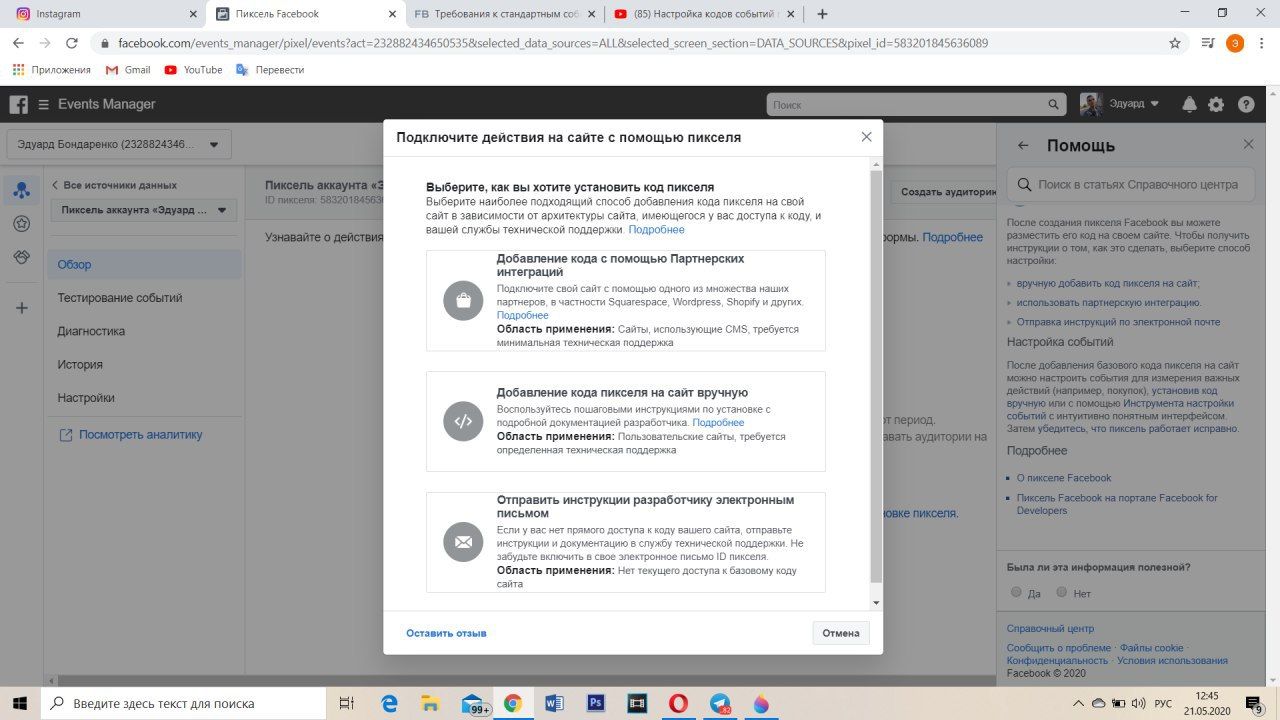Open использовать партнерскую интеграцию help link
1280x720 pixels.
pos(1109,302)
